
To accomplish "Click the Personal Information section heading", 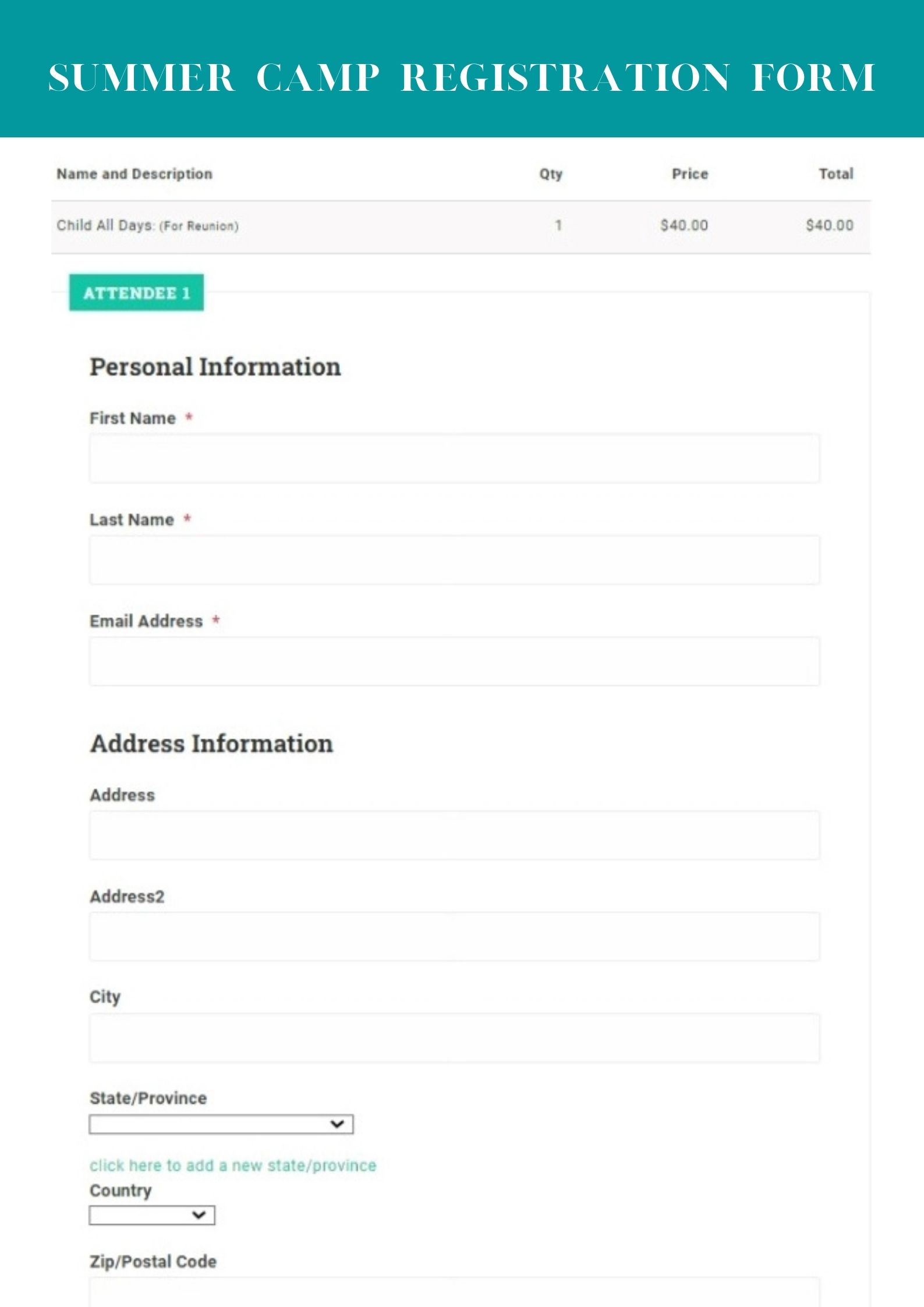I will (215, 367).
